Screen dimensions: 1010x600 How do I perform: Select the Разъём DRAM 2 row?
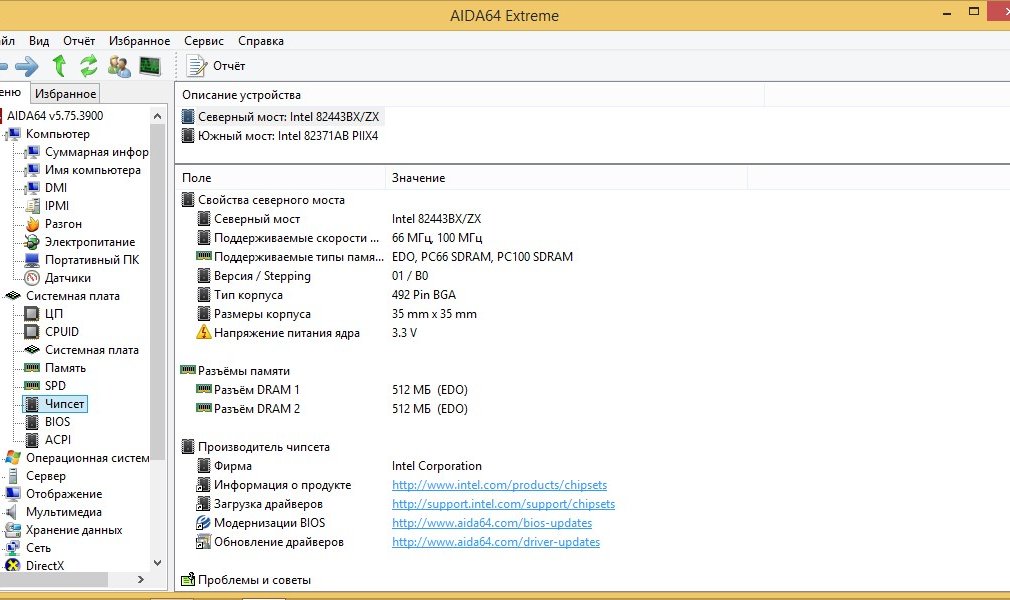coord(256,409)
